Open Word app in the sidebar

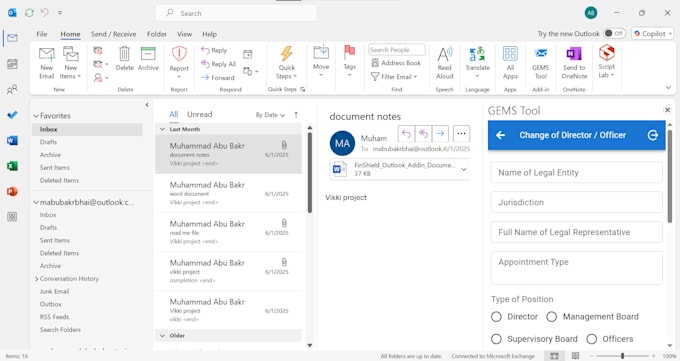[x=12, y=140]
